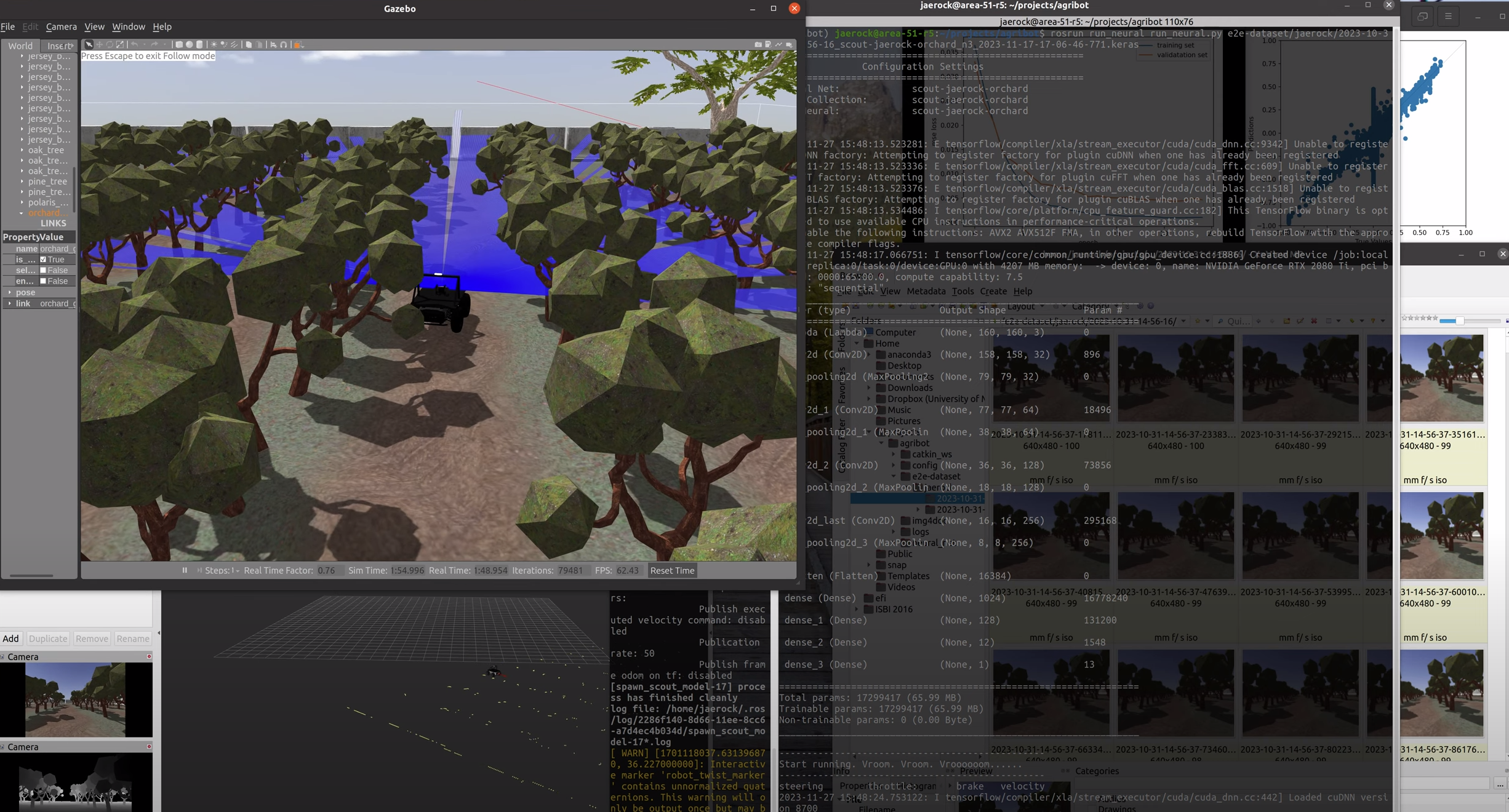Add a point light from toolbar
The height and width of the screenshot is (812, 1509).
tap(214, 44)
